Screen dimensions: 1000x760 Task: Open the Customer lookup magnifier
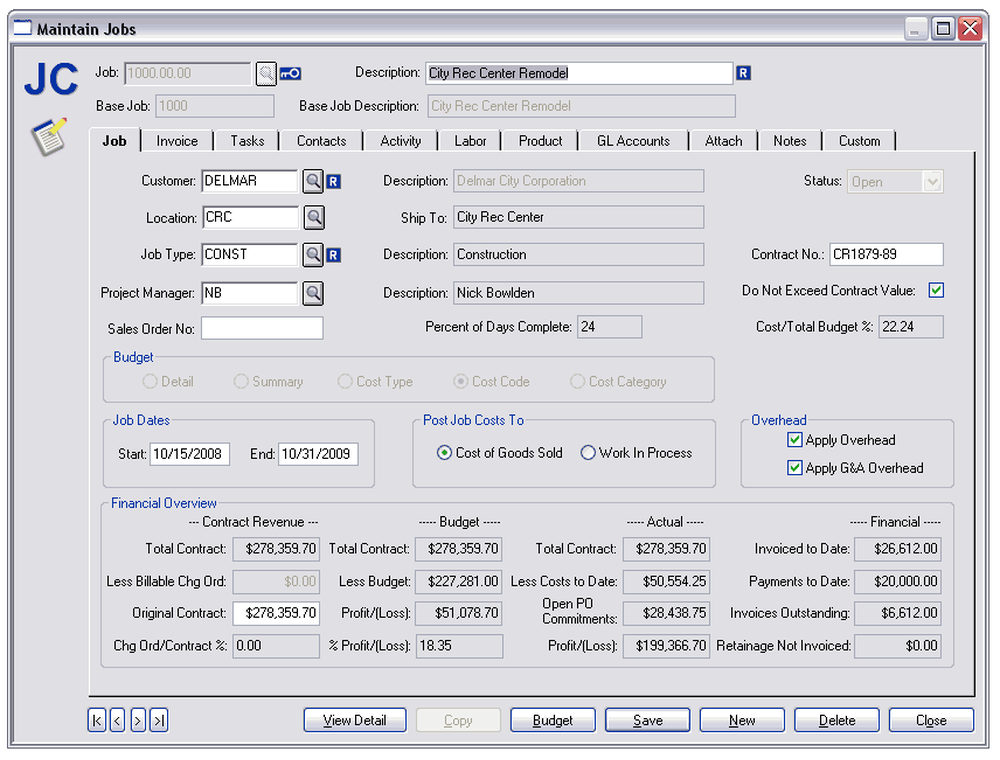point(314,181)
